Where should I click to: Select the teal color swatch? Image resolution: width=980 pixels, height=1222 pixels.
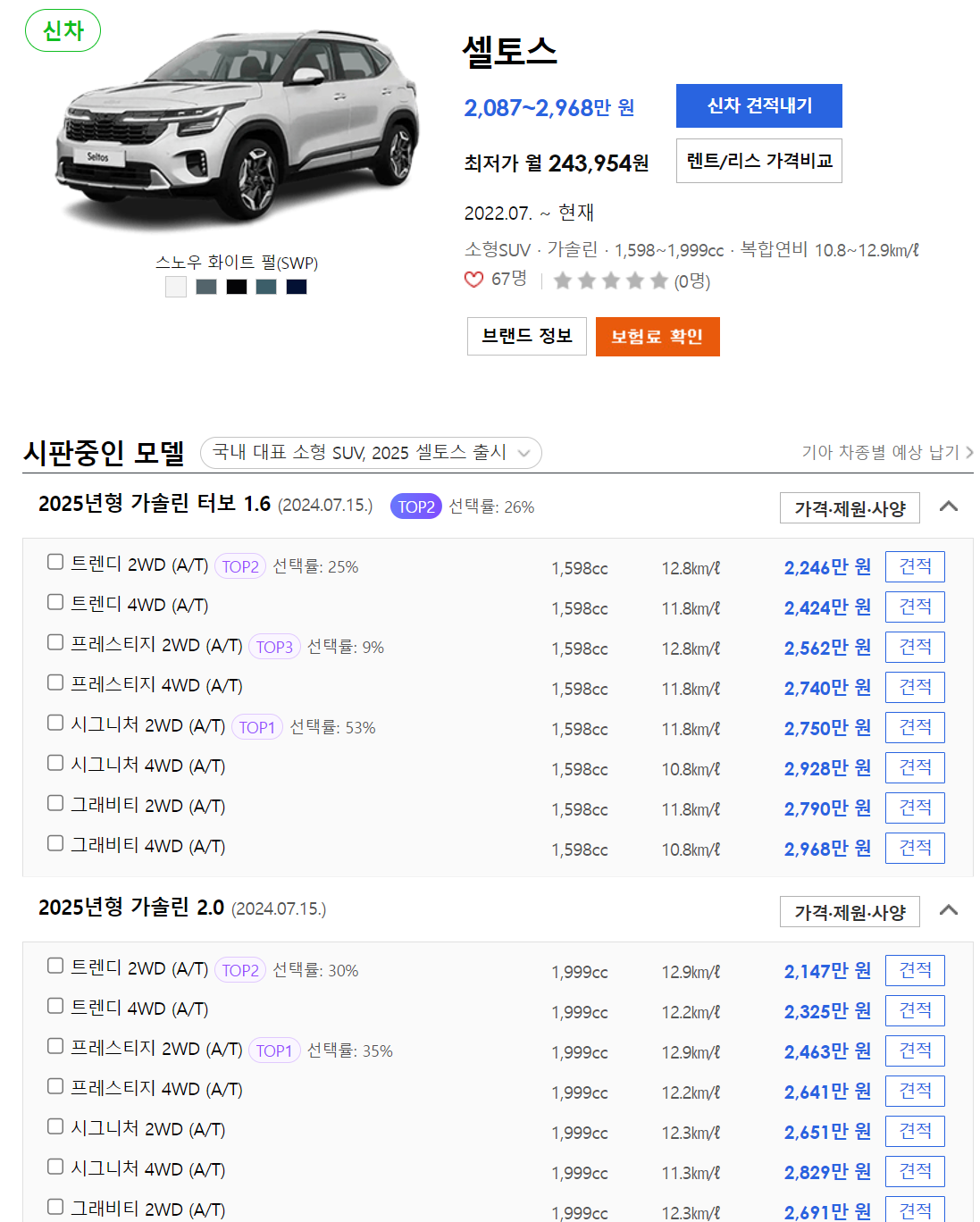266,287
